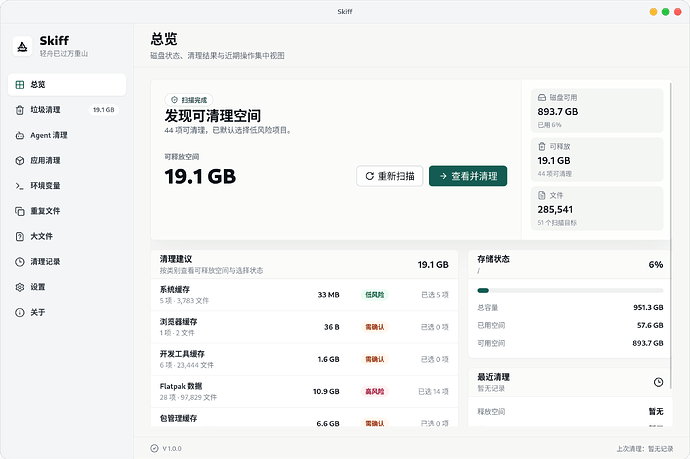Click the 10.9 GB size of Flatpak 数据
Screen dimensions: 690x459
pyautogui.click(x=326, y=392)
